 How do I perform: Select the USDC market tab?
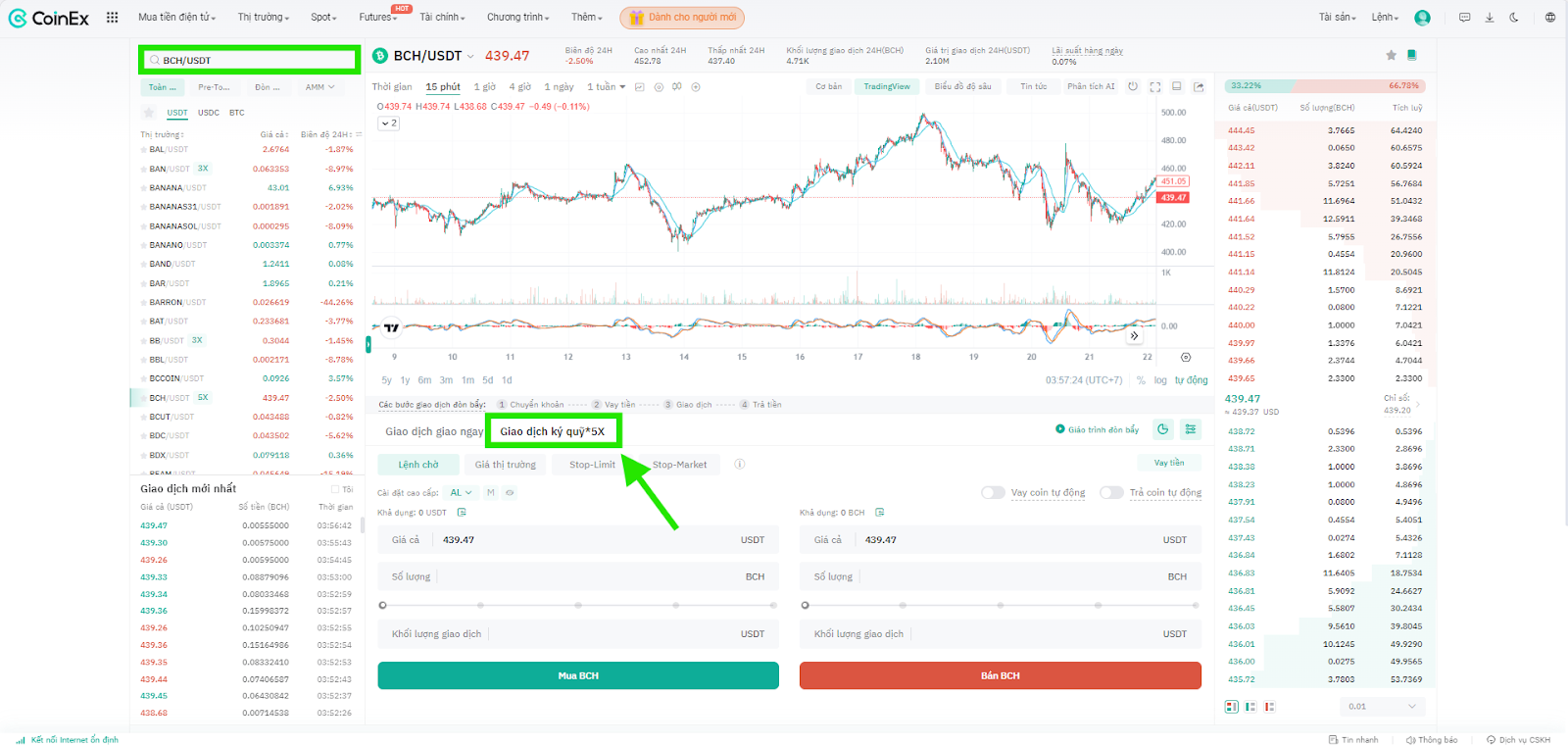[x=209, y=113]
